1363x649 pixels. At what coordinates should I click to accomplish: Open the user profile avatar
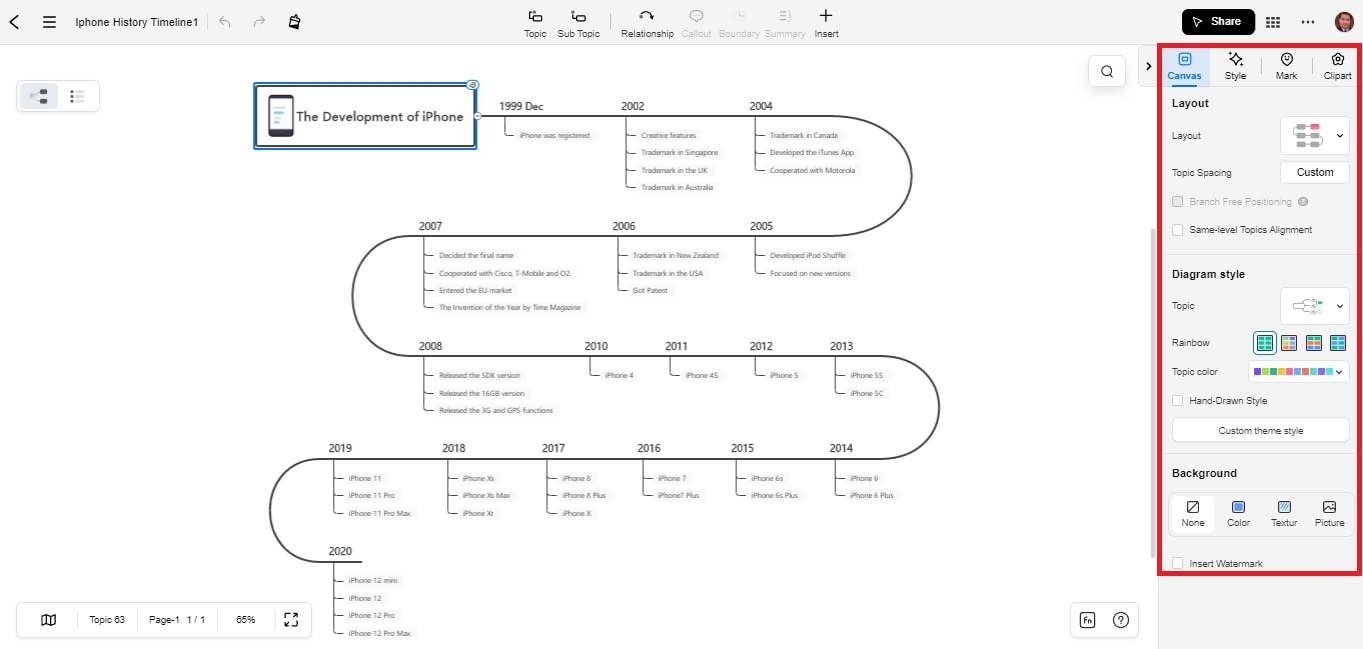coord(1344,22)
